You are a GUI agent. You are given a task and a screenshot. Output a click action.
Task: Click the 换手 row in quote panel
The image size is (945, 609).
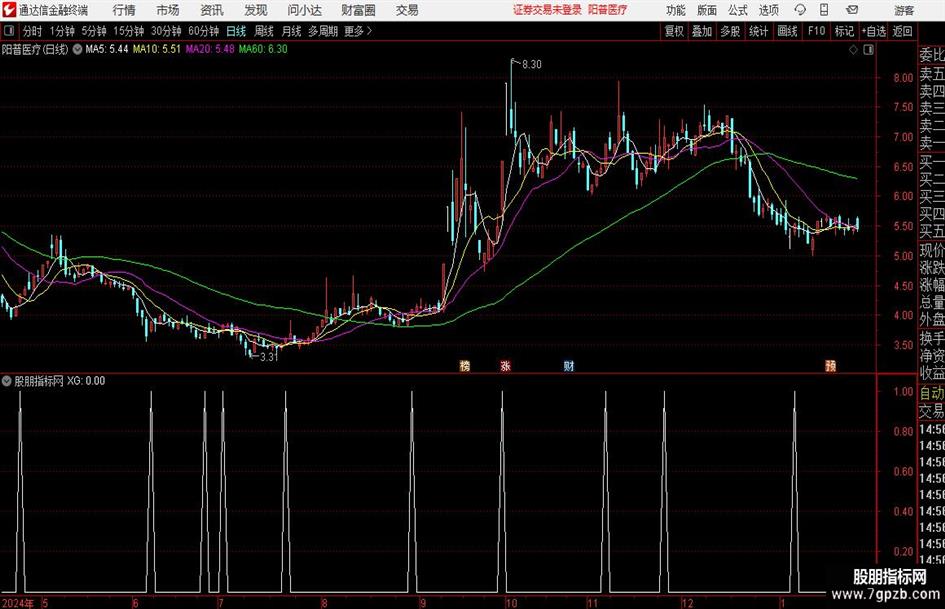click(932, 339)
